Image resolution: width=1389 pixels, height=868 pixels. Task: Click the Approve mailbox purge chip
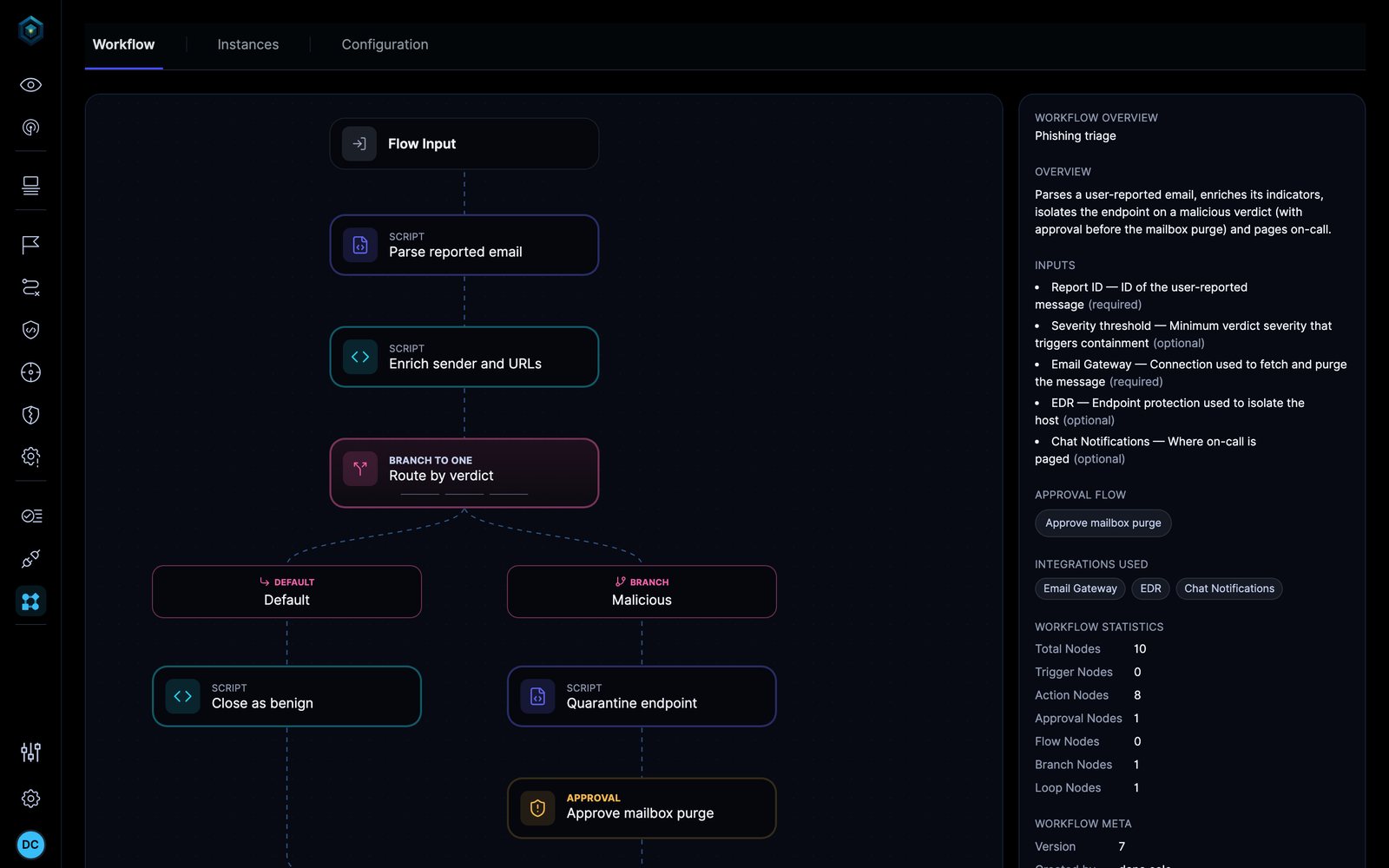pos(1103,523)
